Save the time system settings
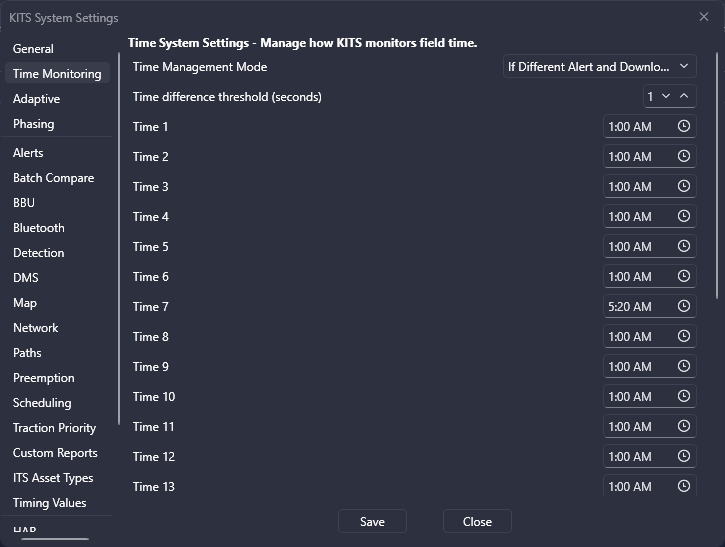Screen dimensions: 725x547 pos(372,521)
